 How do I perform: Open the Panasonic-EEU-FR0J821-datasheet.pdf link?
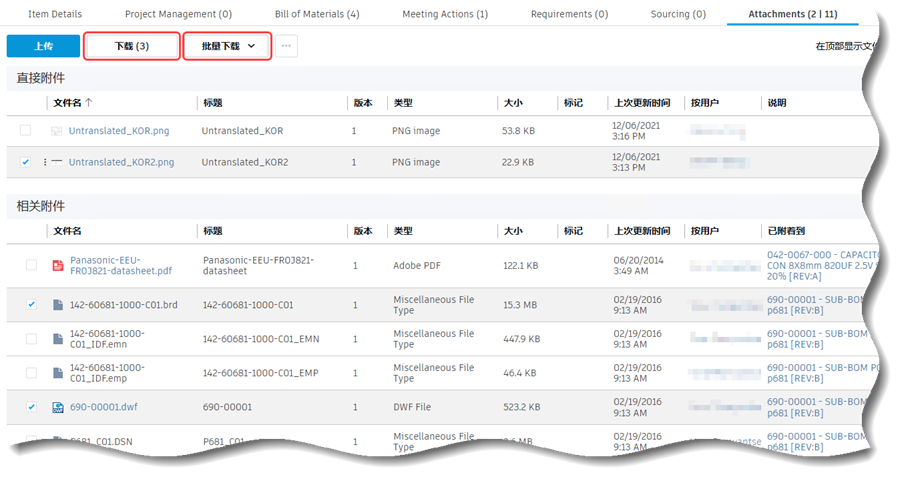pyautogui.click(x=121, y=265)
